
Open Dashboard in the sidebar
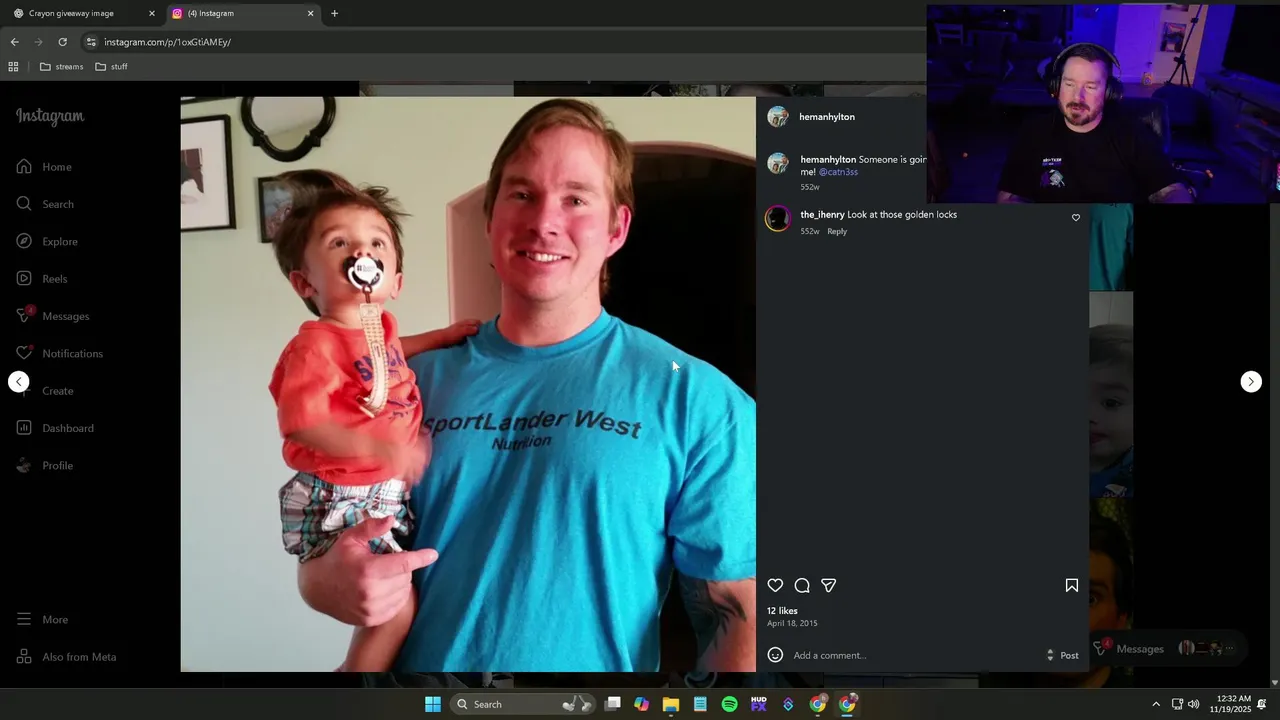tap(55, 428)
